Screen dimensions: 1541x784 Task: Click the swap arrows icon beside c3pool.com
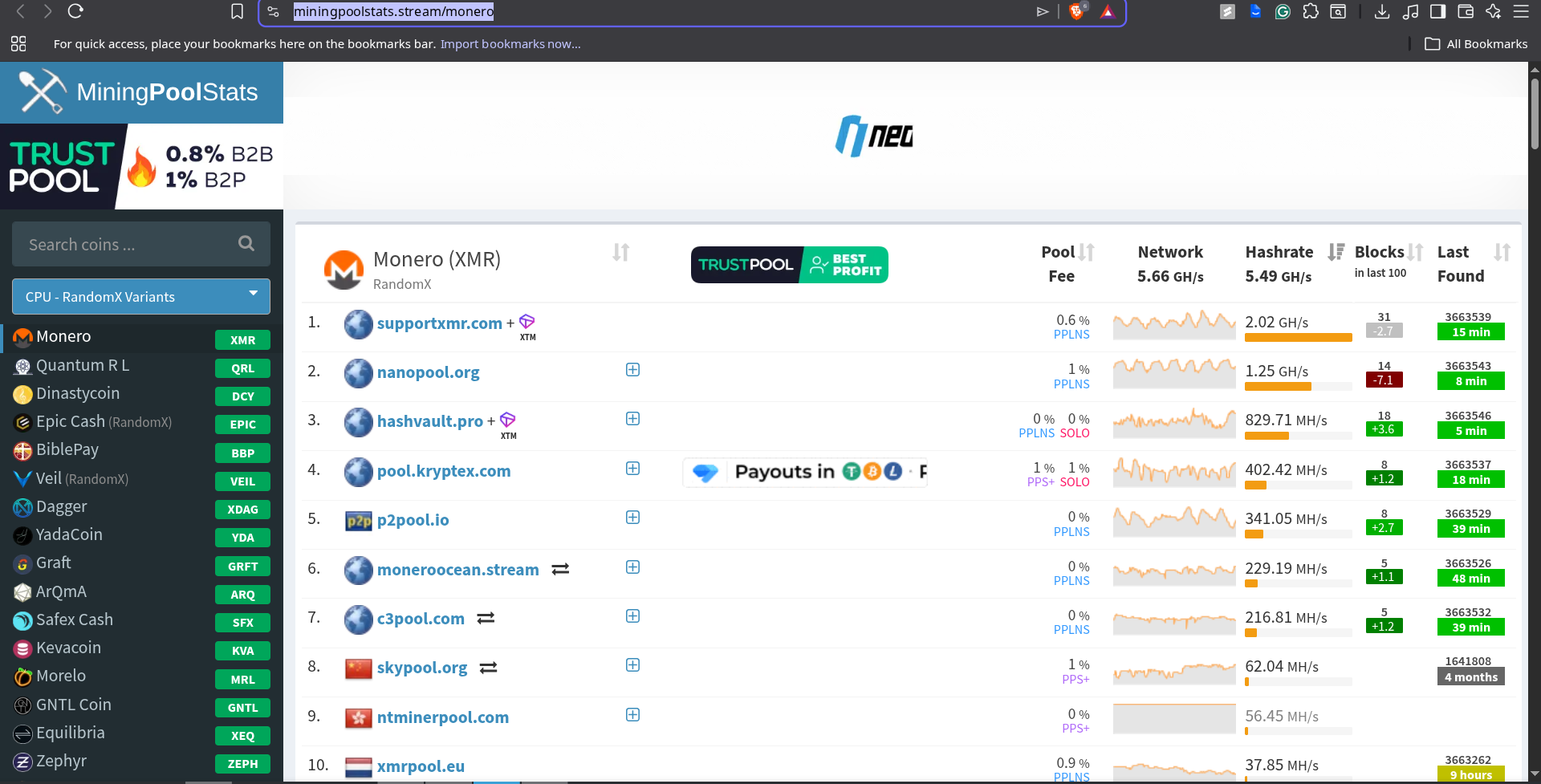point(486,618)
